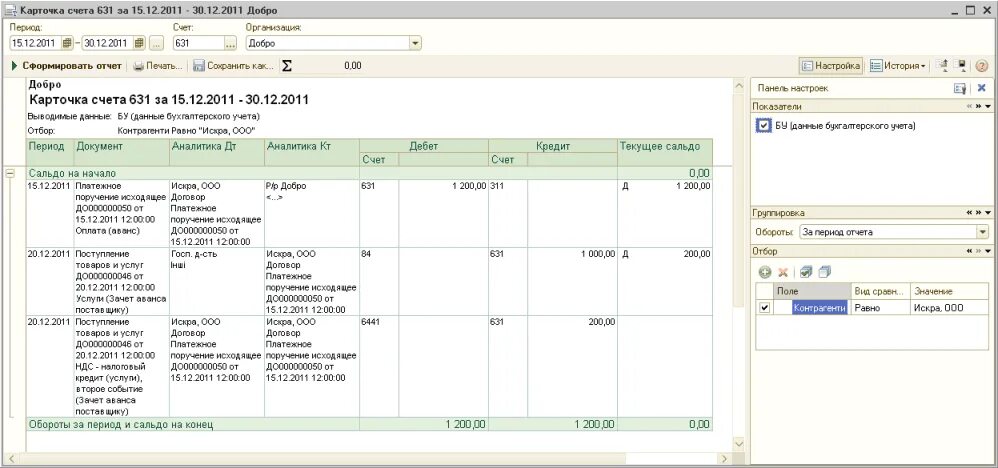
Task: Collapse report rows with minus box
Action: (10, 173)
